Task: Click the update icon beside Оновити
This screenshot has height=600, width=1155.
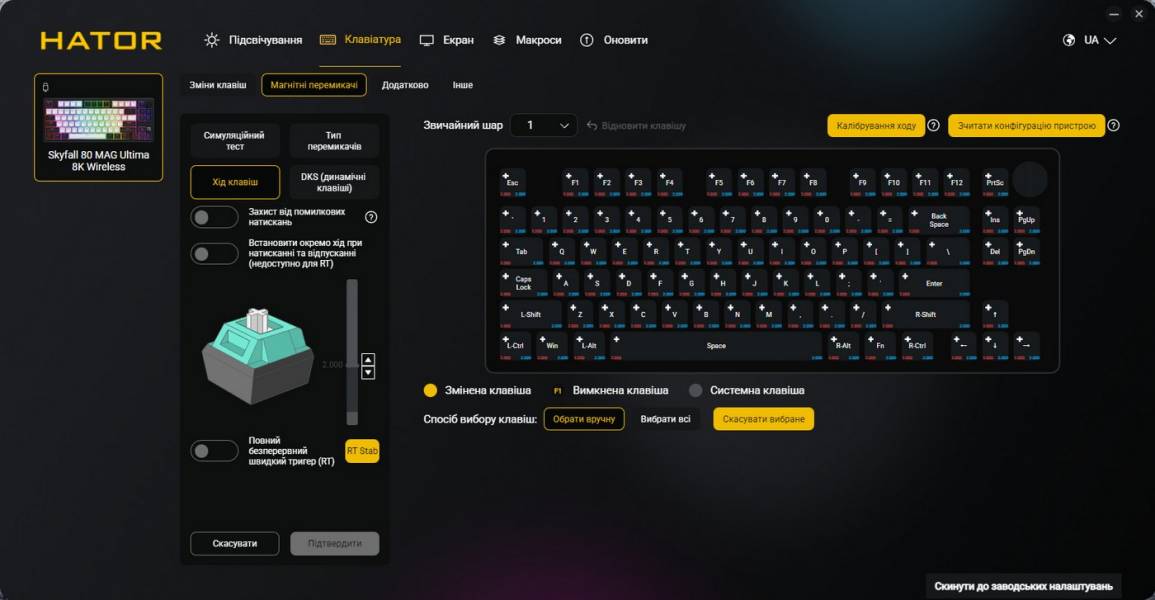Action: pyautogui.click(x=586, y=40)
